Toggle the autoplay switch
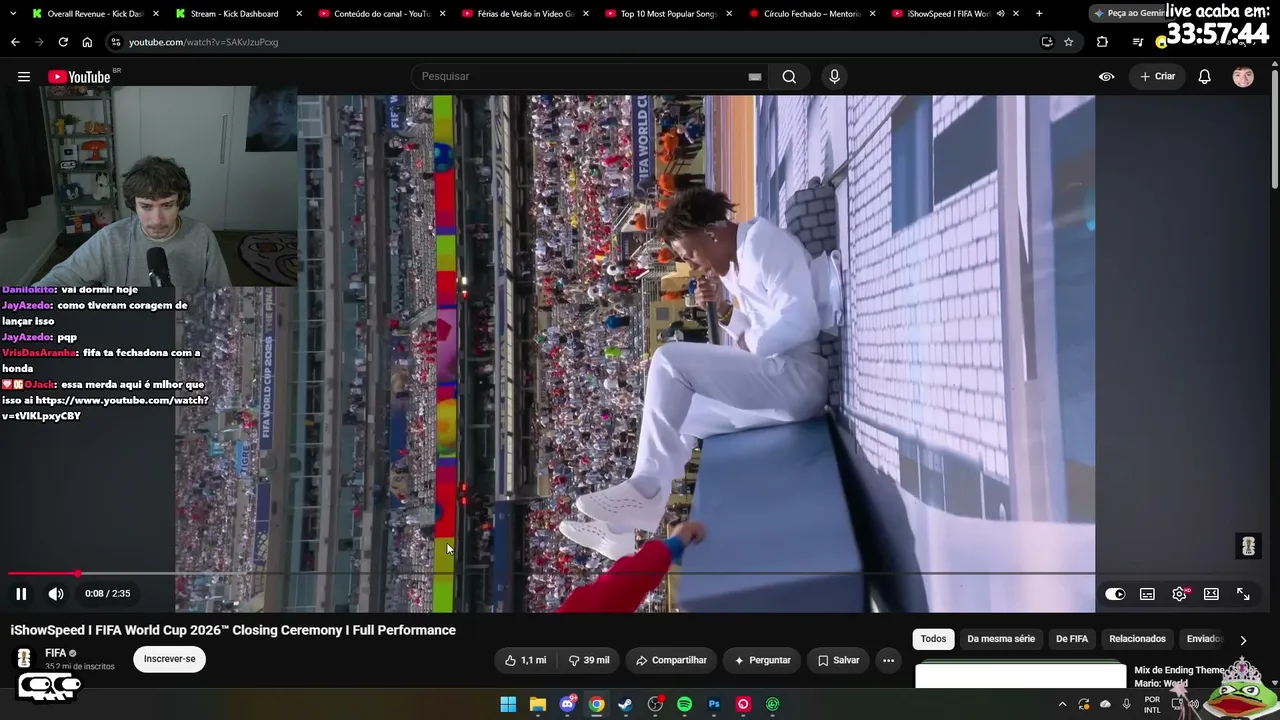Viewport: 1280px width, 720px height. [1115, 594]
